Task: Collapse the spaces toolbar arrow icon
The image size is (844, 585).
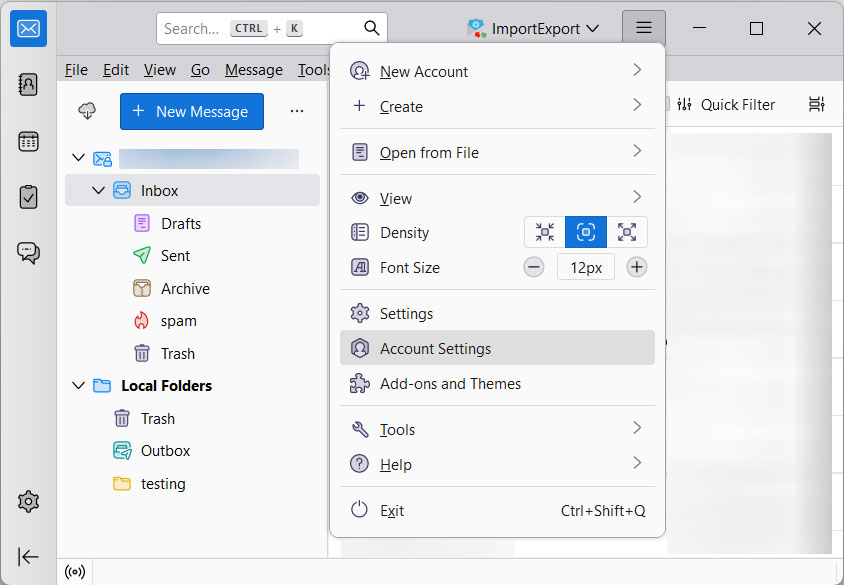Action: coord(28,557)
